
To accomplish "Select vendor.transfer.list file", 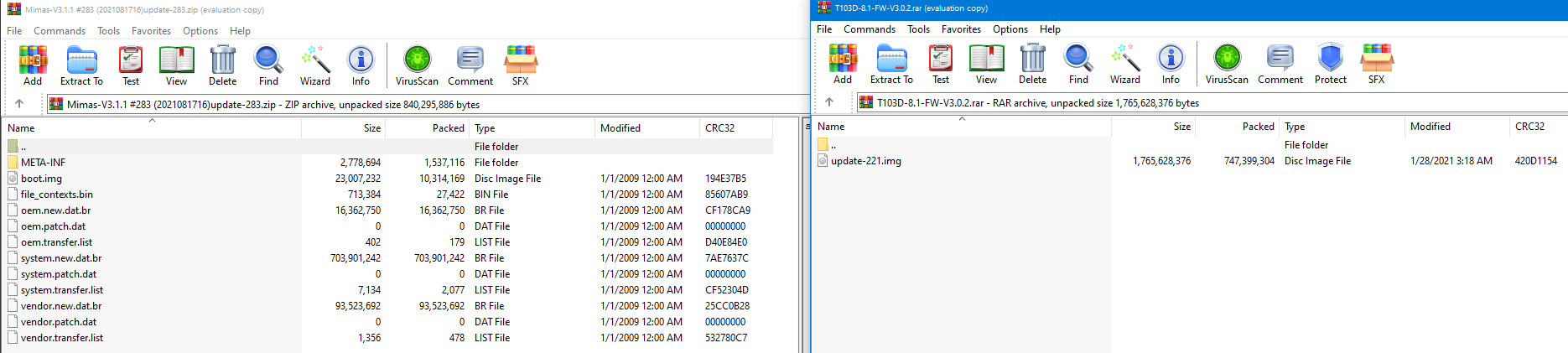I will pyautogui.click(x=62, y=338).
